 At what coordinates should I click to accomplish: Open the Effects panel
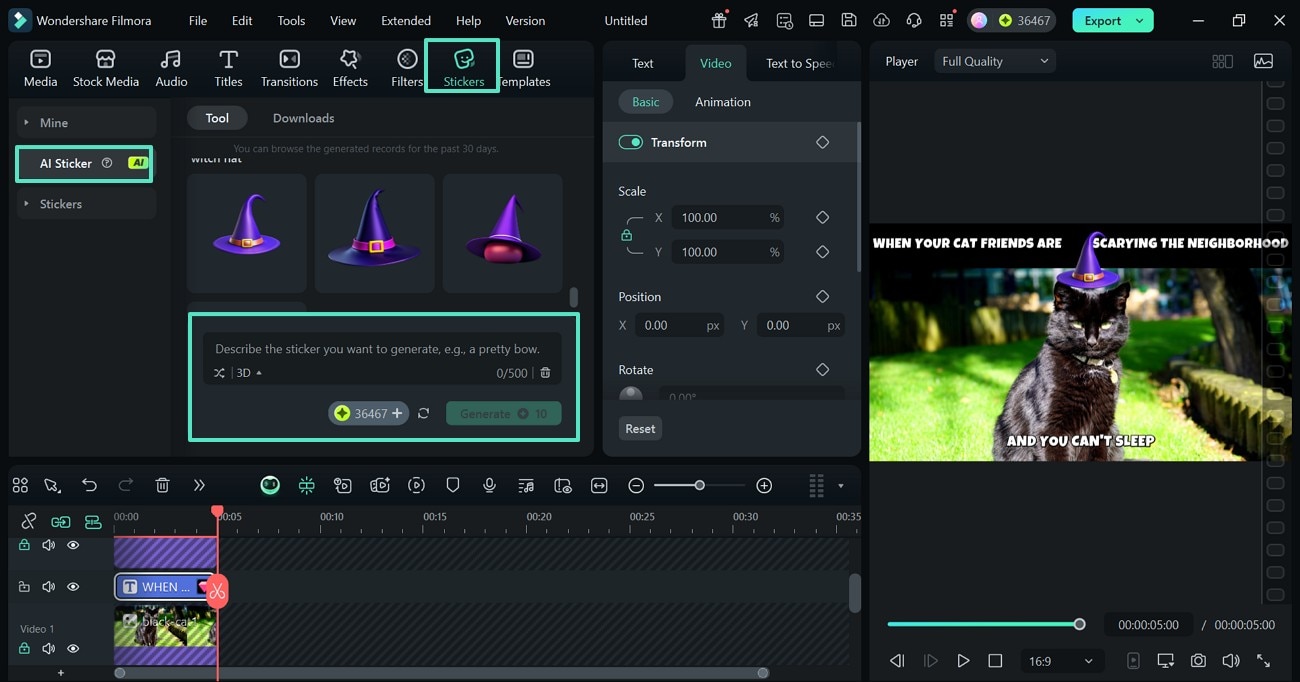[350, 68]
